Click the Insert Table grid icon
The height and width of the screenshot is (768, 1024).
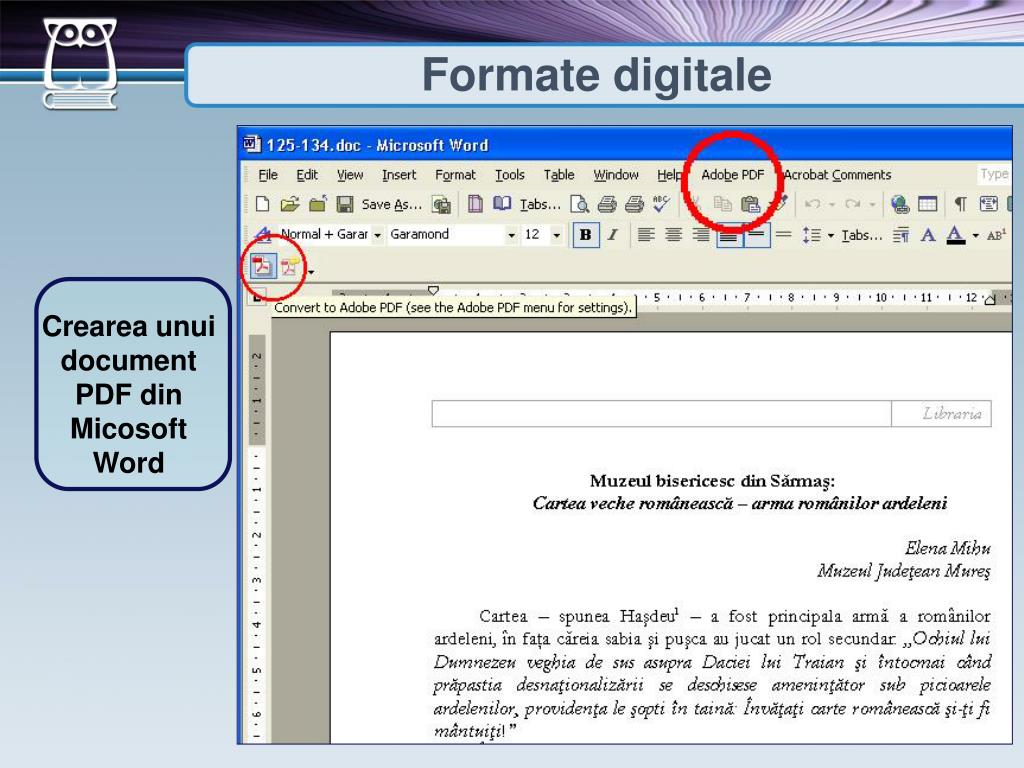(x=927, y=204)
